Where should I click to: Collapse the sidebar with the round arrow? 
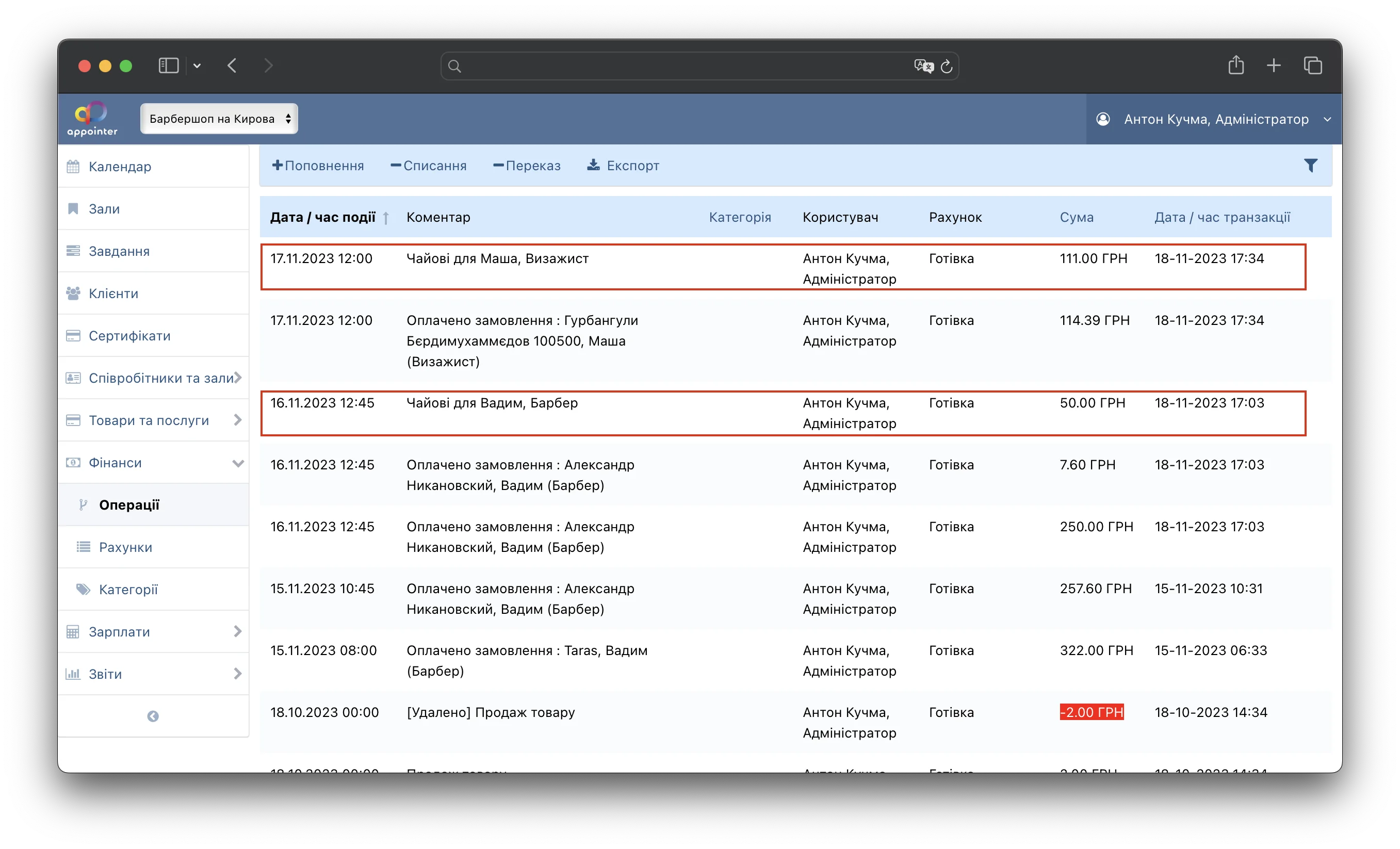pos(153,716)
